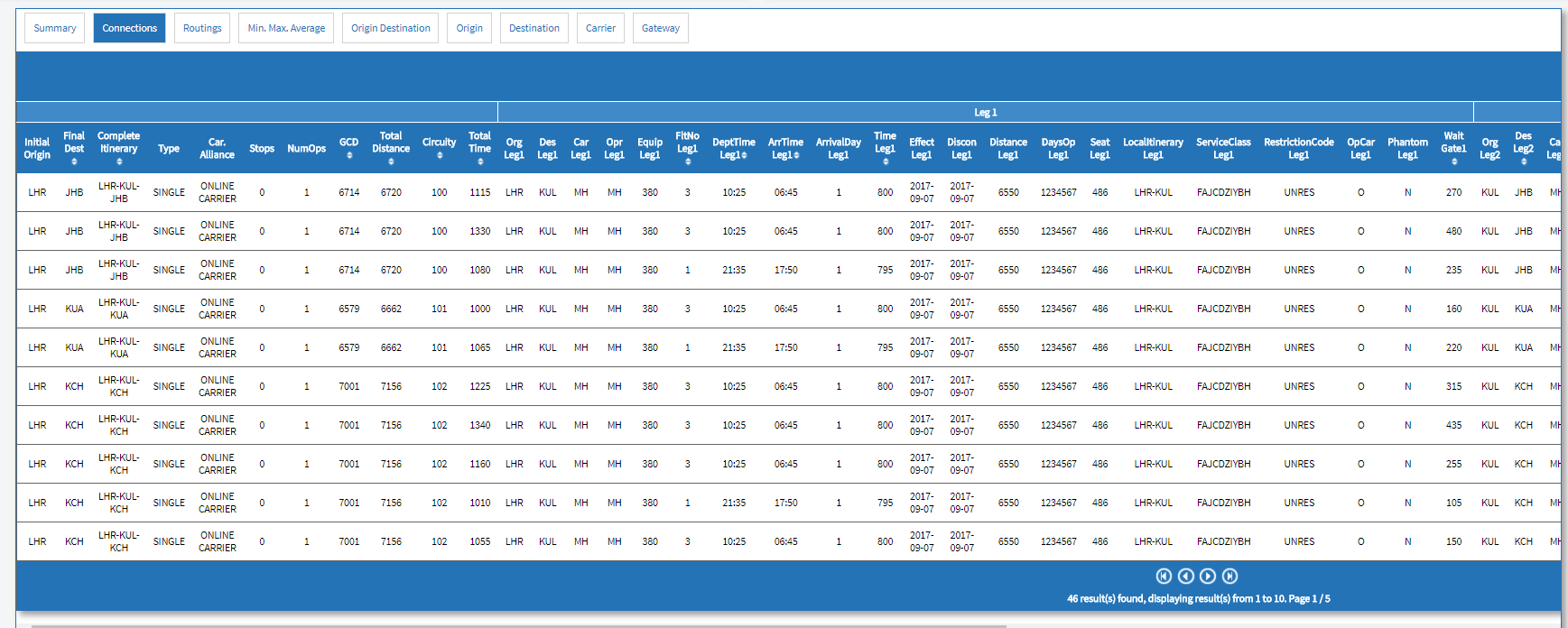
Task: Click the Wait Gate1 value 480
Action: click(1454, 231)
